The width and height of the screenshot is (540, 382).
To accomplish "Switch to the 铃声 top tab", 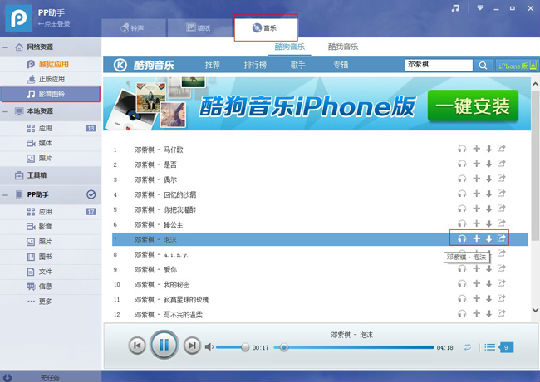I will (133, 28).
